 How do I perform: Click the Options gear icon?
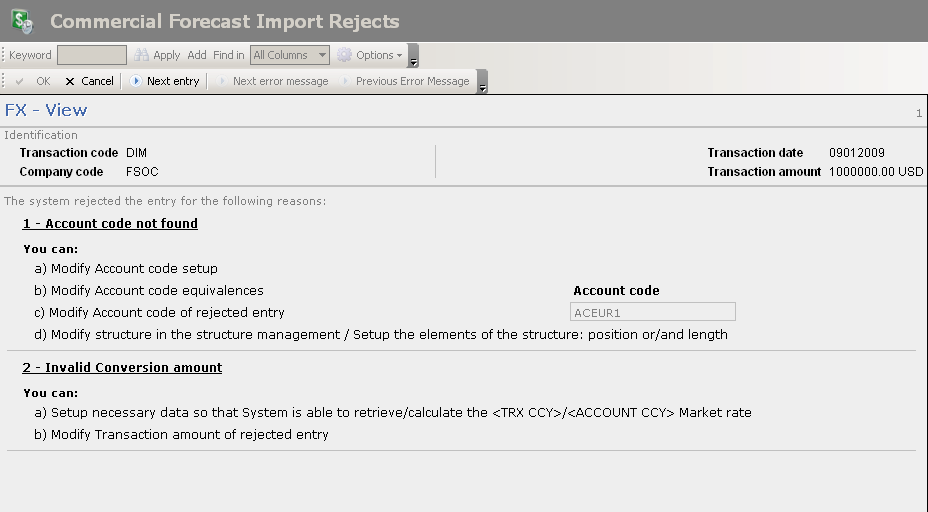[344, 55]
